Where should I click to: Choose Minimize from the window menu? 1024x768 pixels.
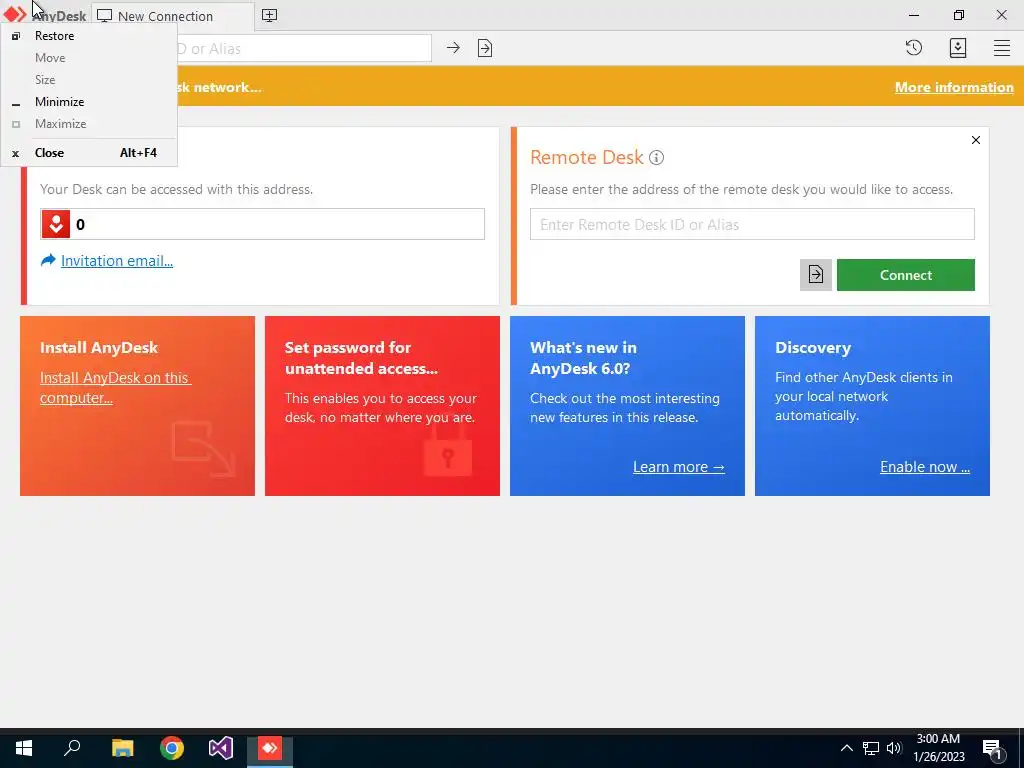(x=89, y=102)
